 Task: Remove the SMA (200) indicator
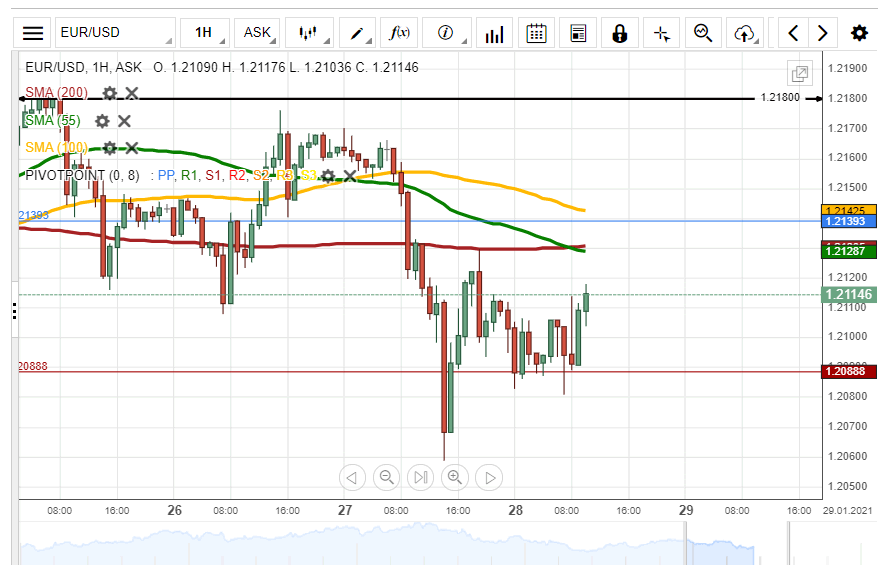pyautogui.click(x=132, y=93)
